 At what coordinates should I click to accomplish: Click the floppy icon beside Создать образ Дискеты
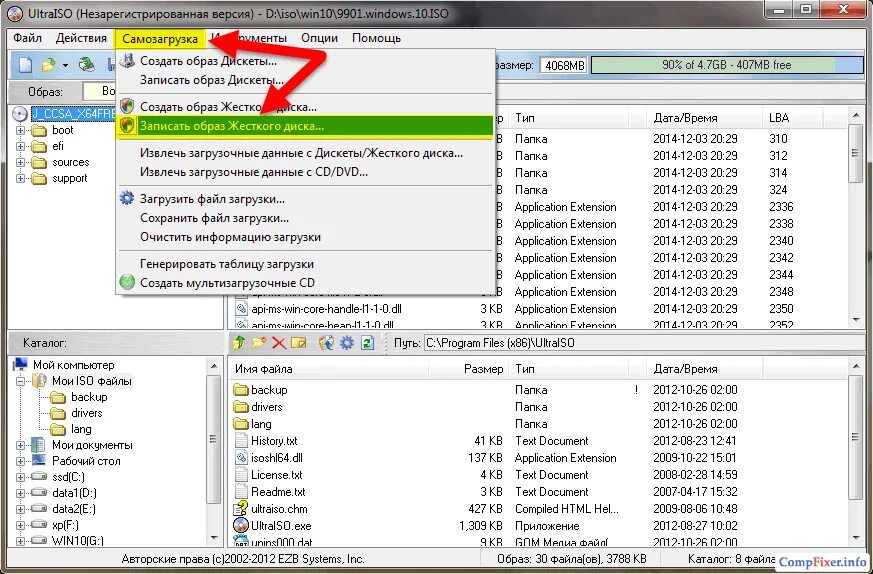pos(127,60)
